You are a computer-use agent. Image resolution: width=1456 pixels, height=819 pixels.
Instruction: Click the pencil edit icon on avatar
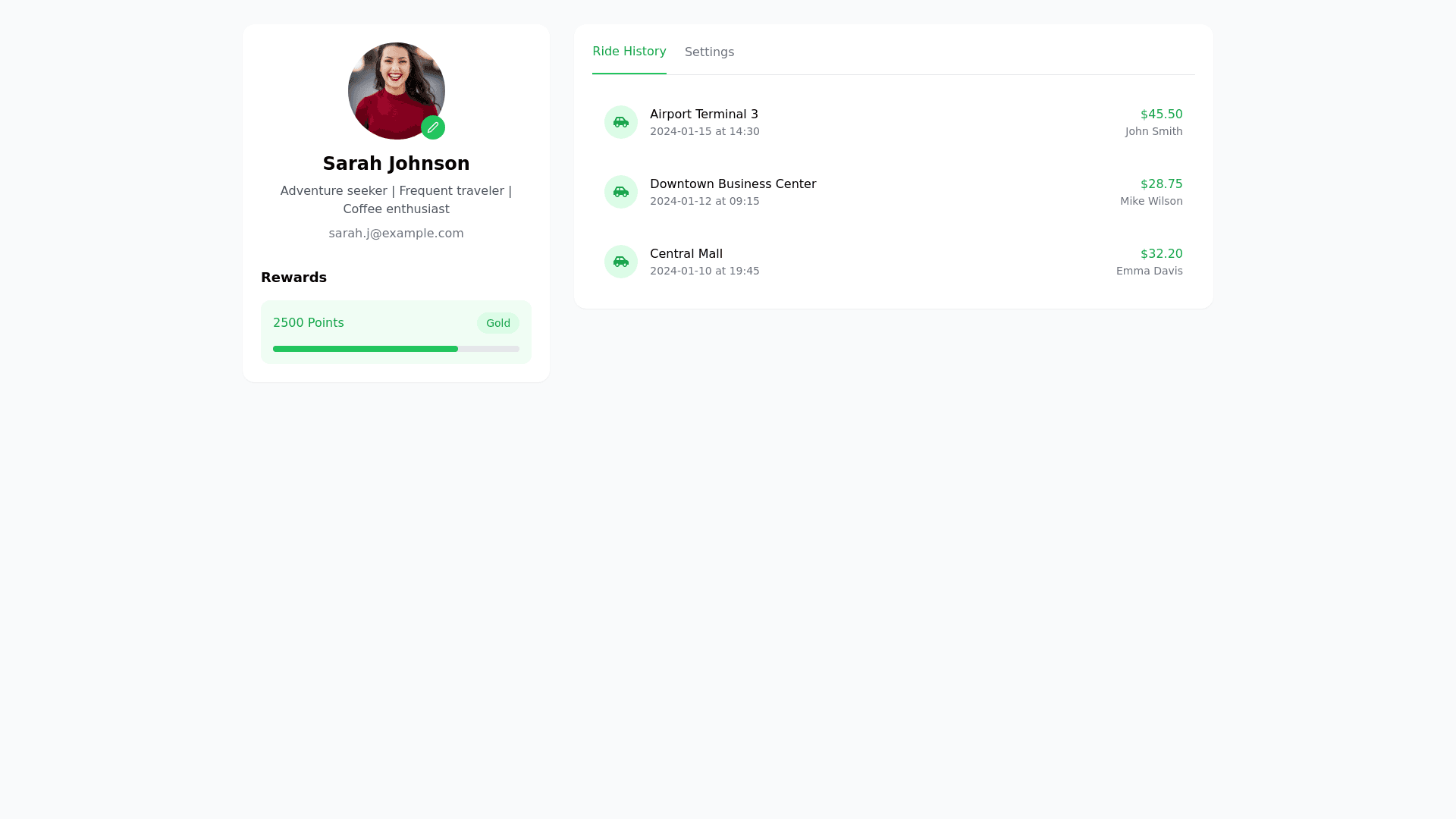coord(433,127)
